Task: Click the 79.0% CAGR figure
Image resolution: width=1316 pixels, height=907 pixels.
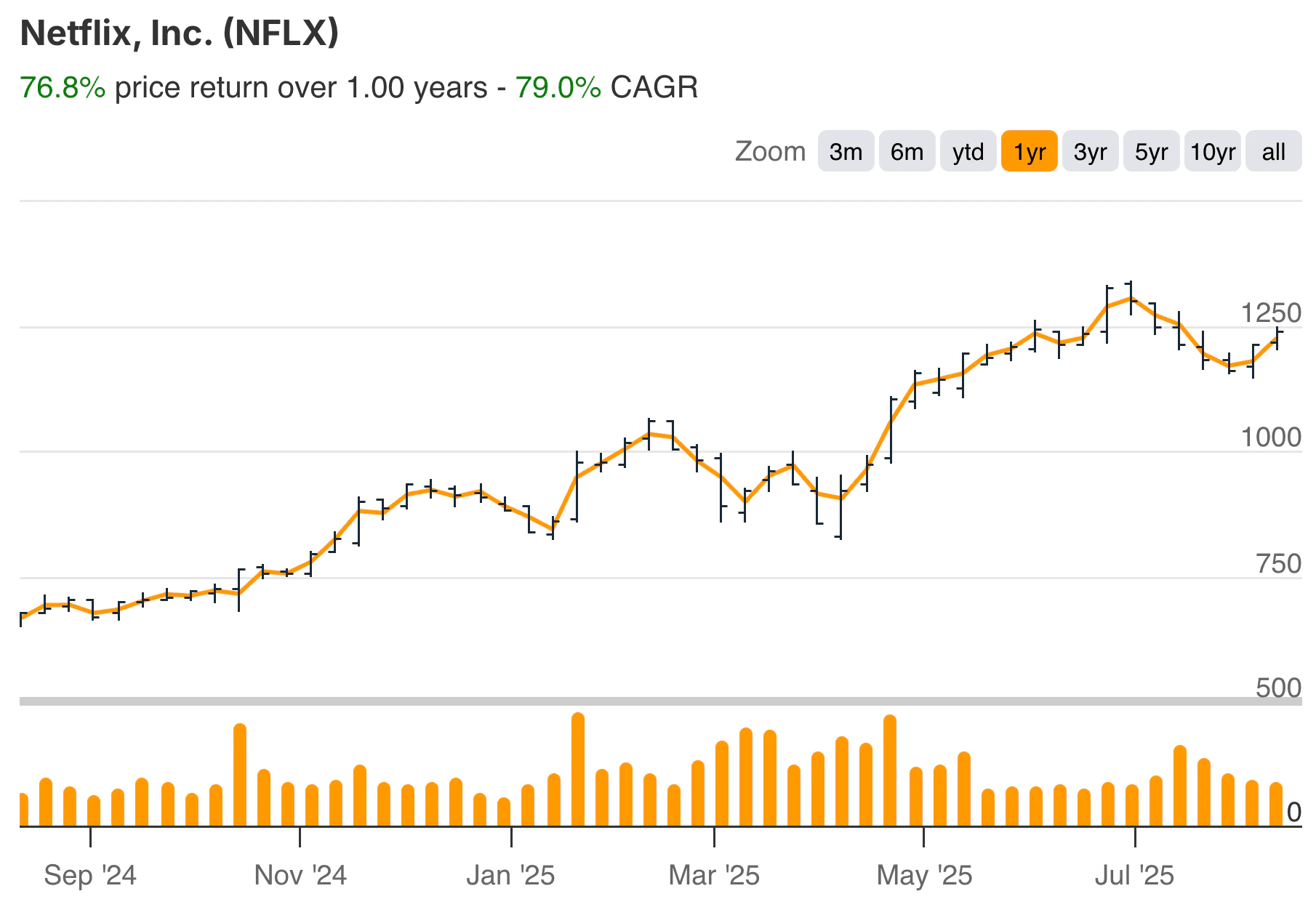Action: [558, 87]
